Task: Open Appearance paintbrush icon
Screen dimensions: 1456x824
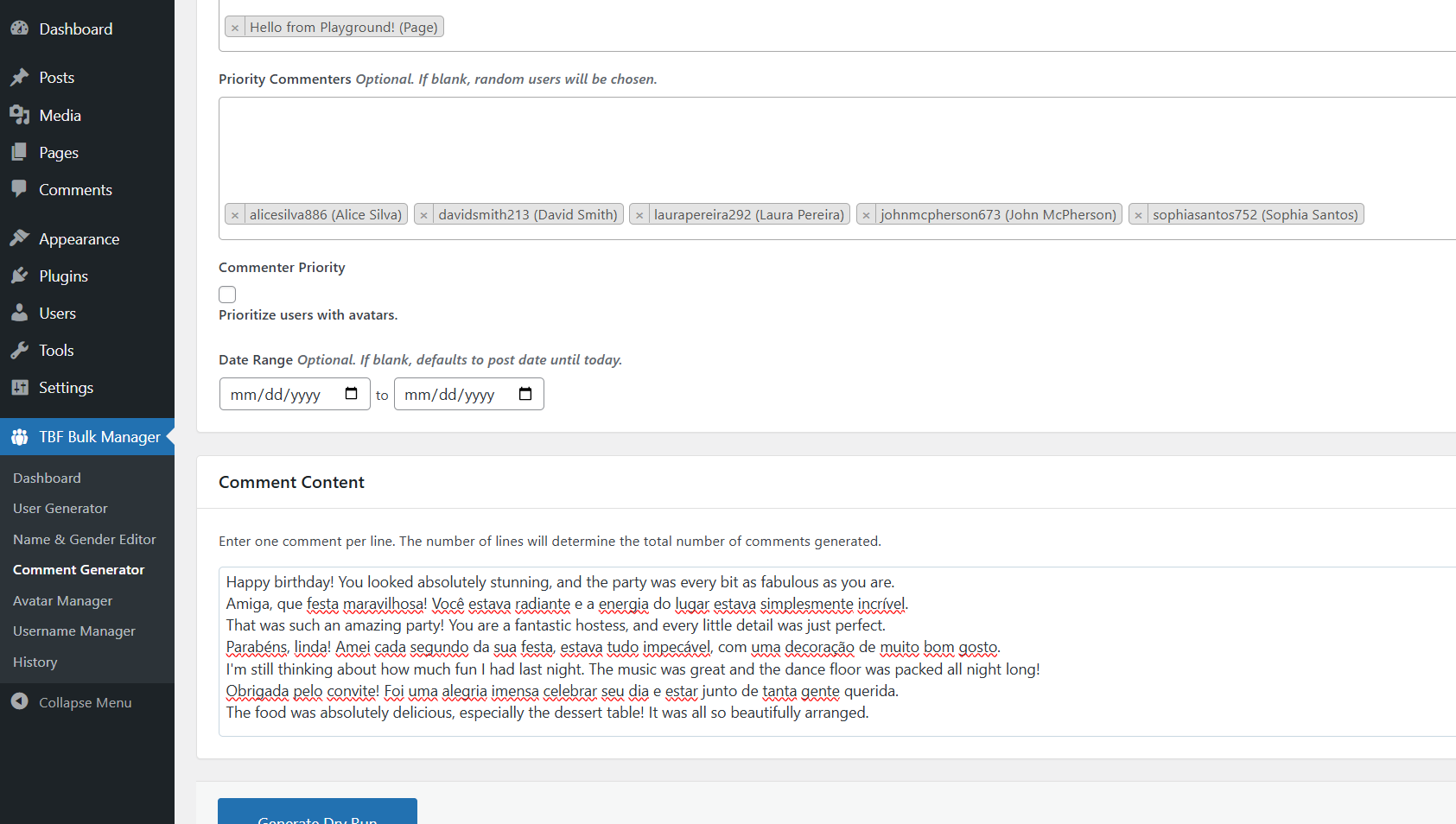Action: pos(20,238)
